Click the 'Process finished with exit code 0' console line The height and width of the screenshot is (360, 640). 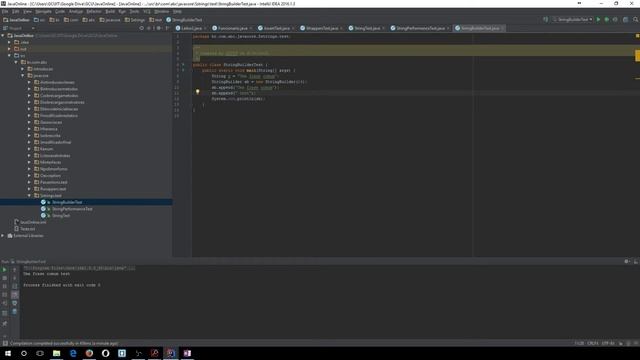pos(62,285)
